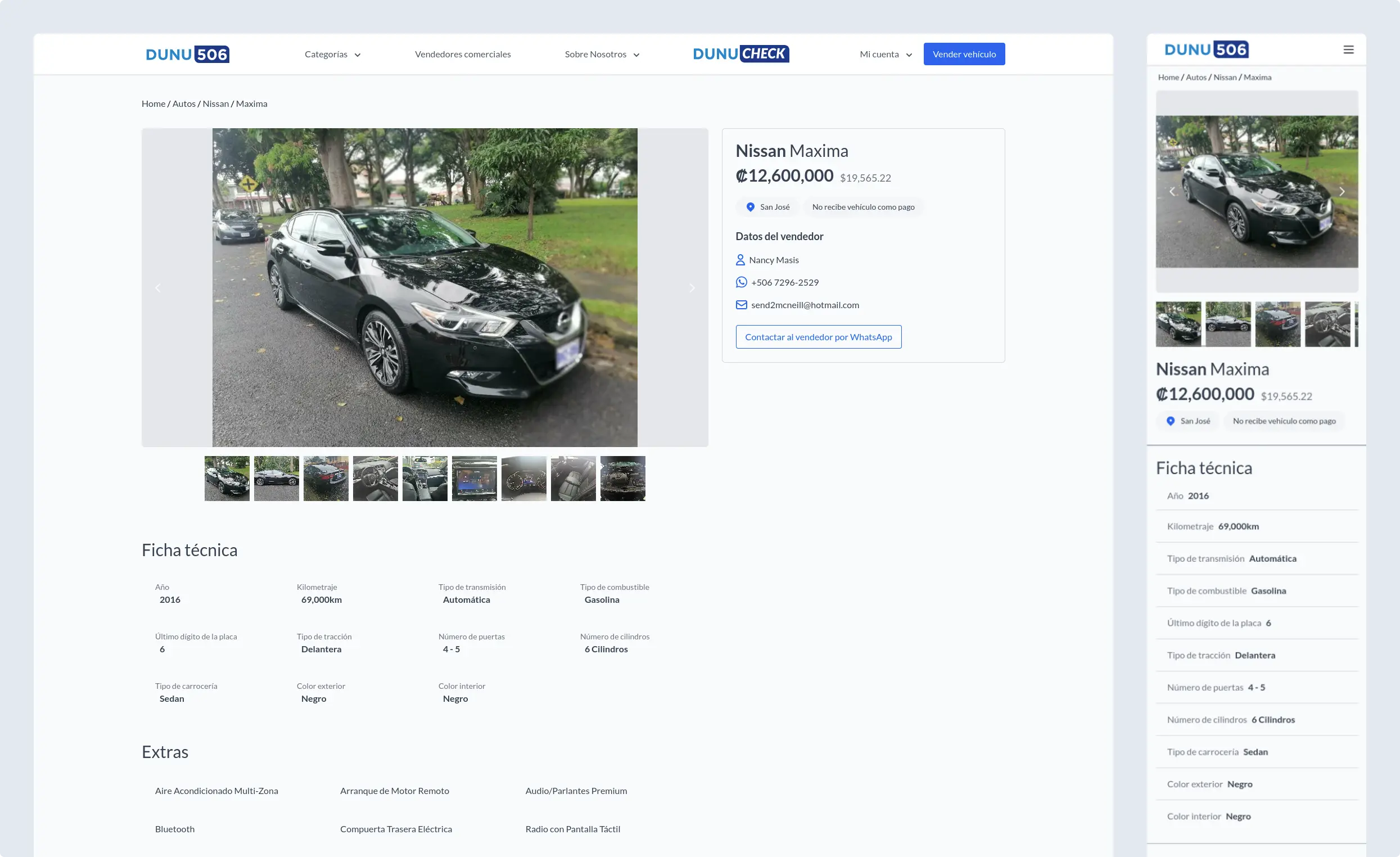Click the DUNU506 logo in the header
Image resolution: width=1400 pixels, height=857 pixels.
(187, 53)
